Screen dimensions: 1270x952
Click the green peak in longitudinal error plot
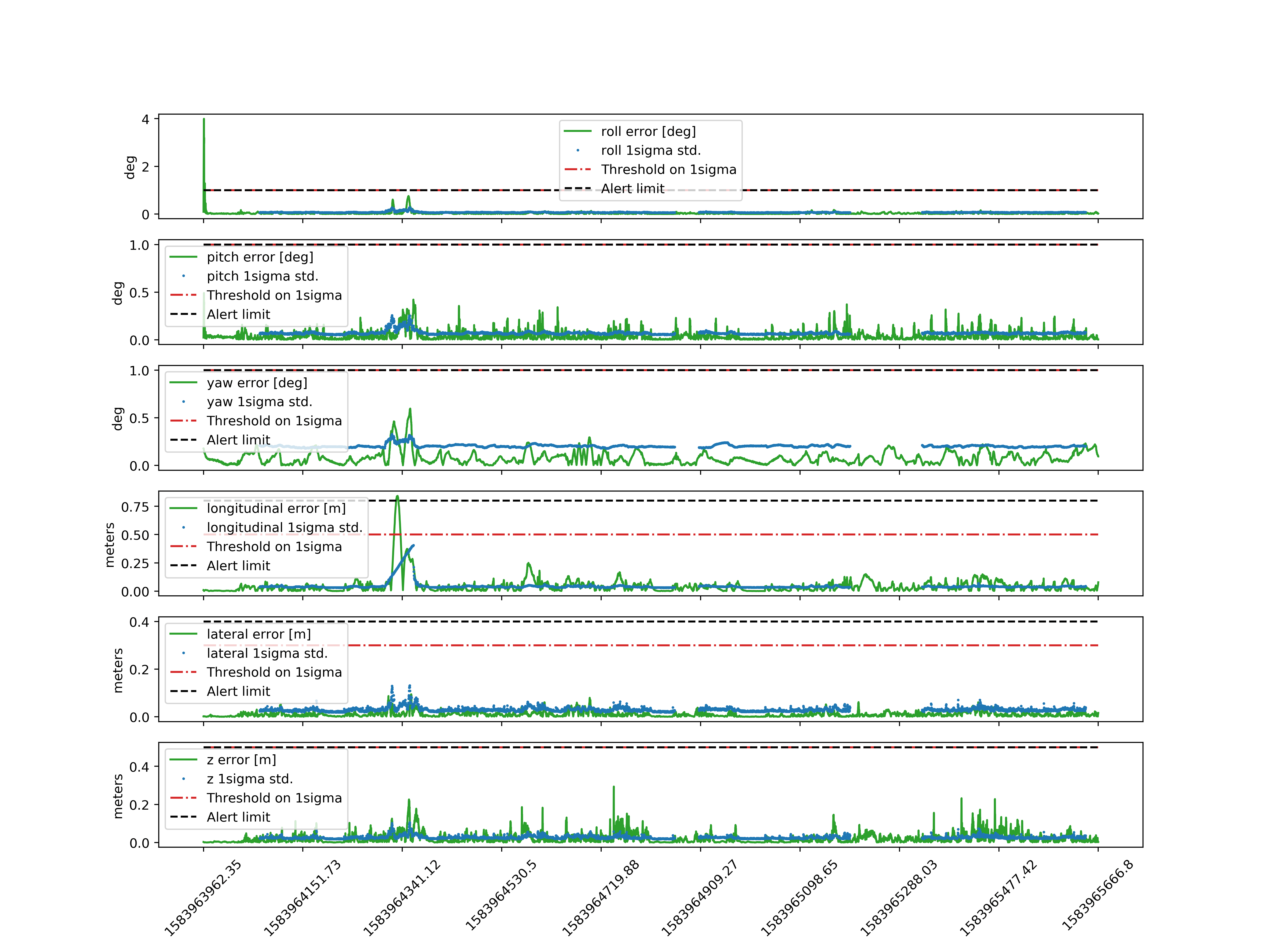(x=397, y=497)
